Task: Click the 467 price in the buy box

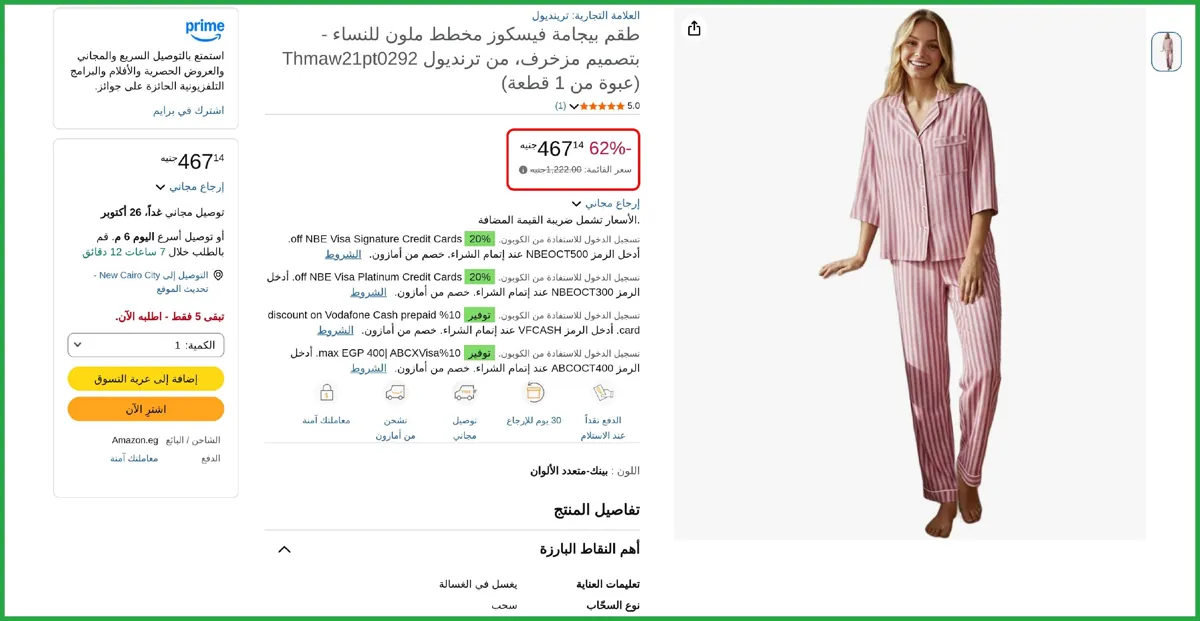Action: click(193, 161)
